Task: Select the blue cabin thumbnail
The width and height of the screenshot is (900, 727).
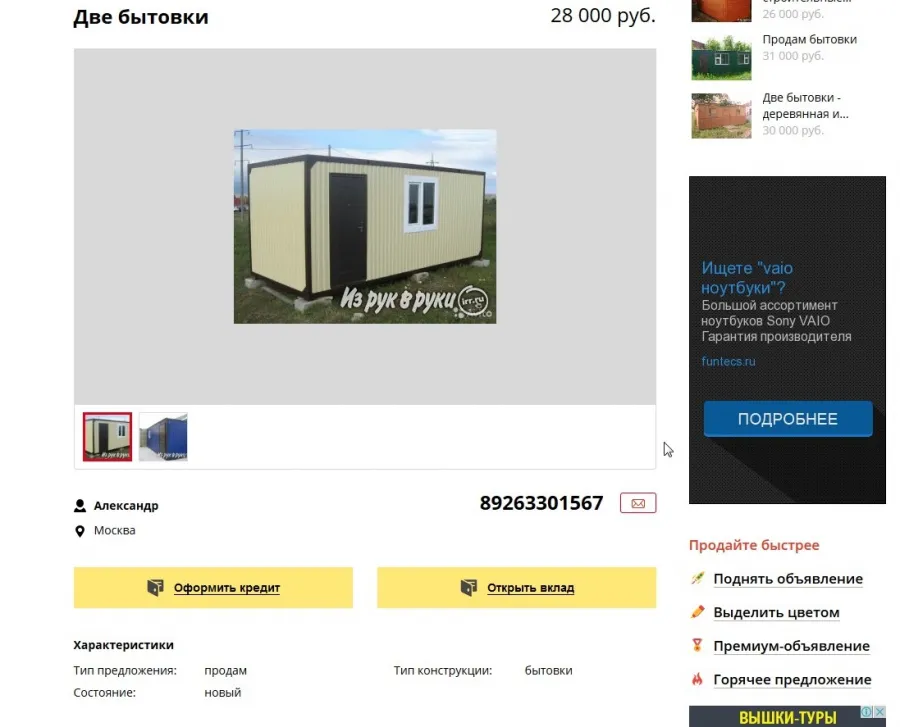Action: [x=163, y=437]
